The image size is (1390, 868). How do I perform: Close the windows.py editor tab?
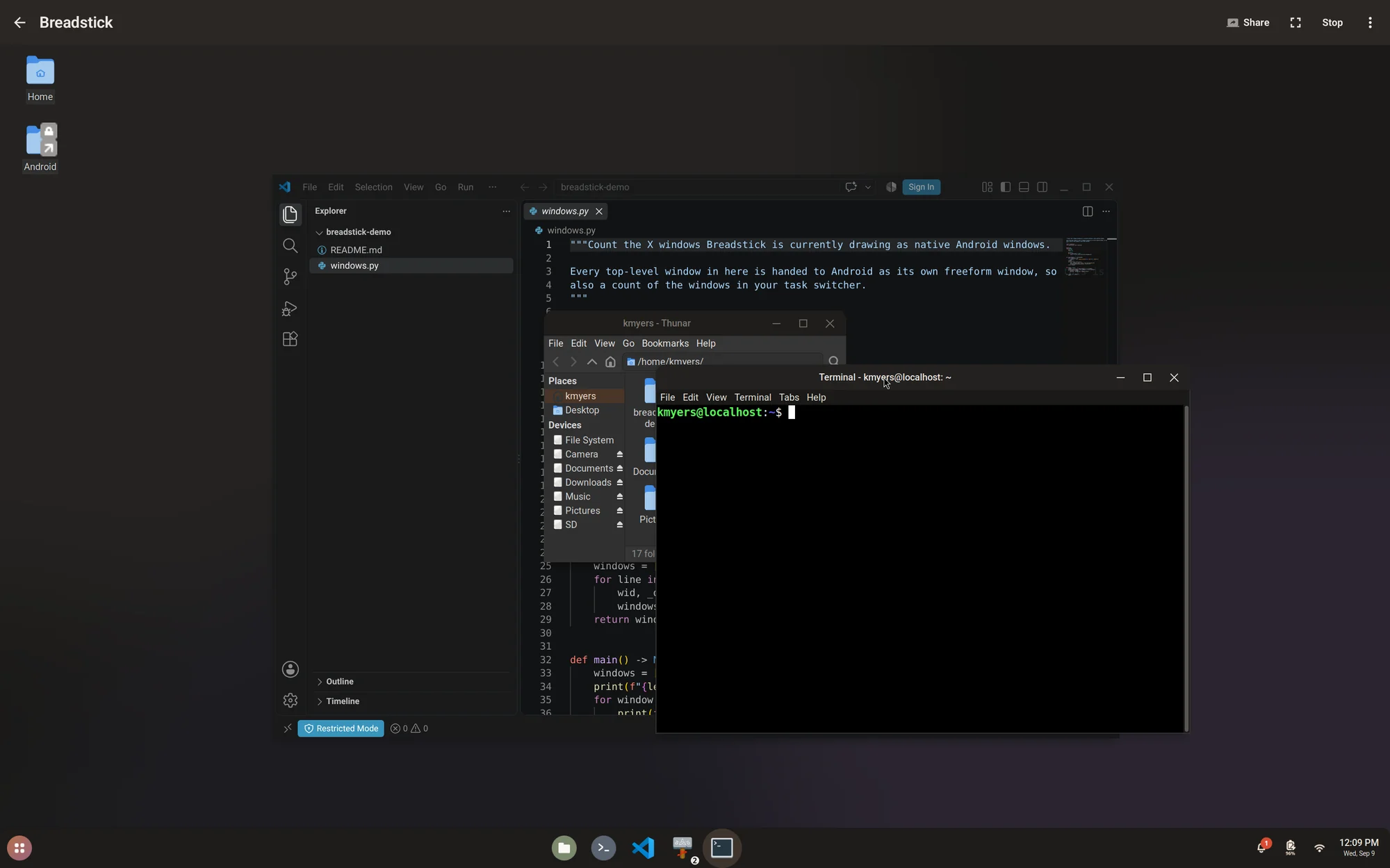(599, 211)
